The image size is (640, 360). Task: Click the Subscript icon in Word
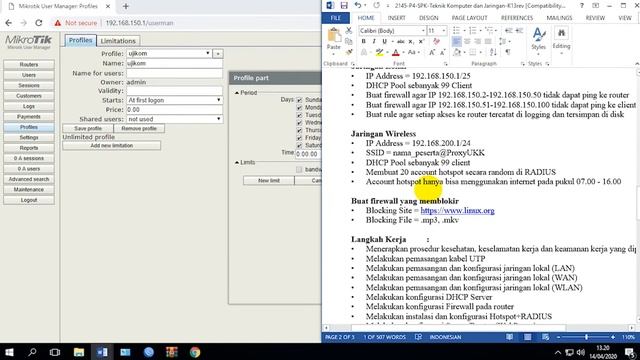click(411, 41)
